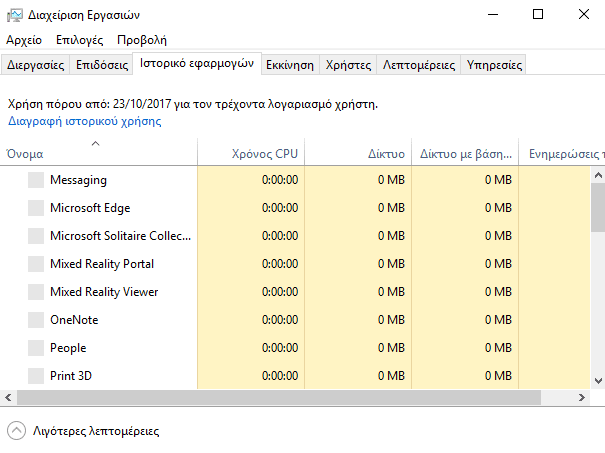605x453 pixels.
Task: Sort by Δίκτυο με βάση... column header
Action: [465, 152]
